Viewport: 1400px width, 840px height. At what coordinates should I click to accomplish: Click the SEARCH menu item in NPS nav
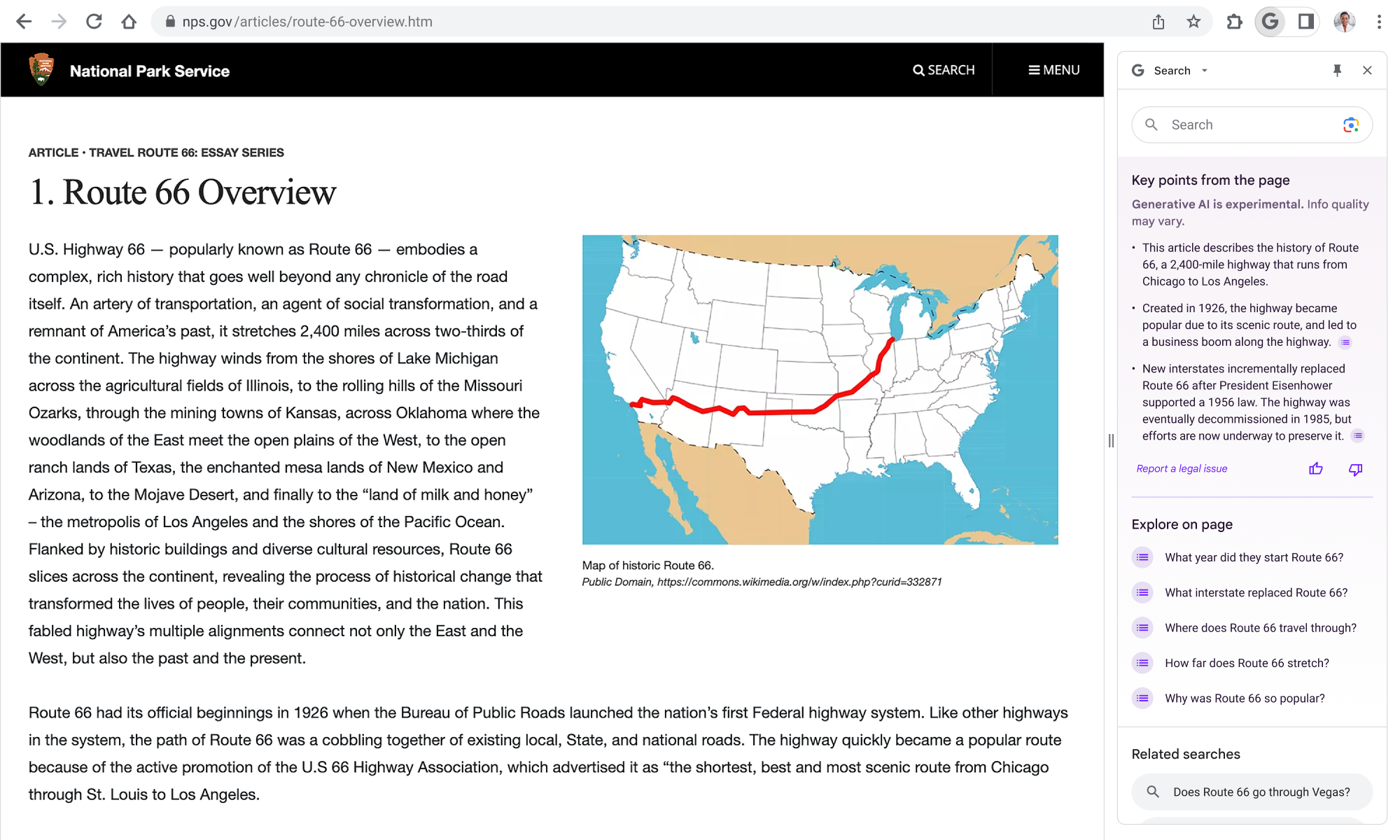point(943,71)
